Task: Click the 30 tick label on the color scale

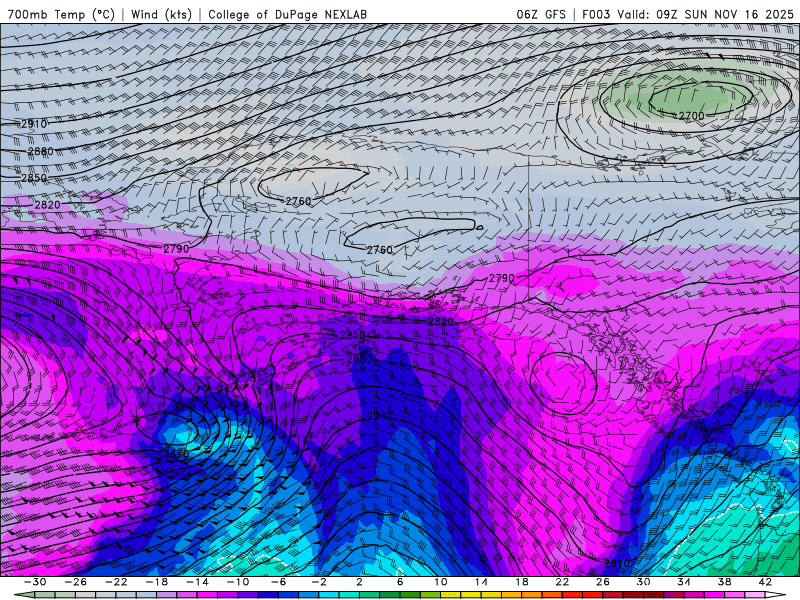Action: click(643, 582)
